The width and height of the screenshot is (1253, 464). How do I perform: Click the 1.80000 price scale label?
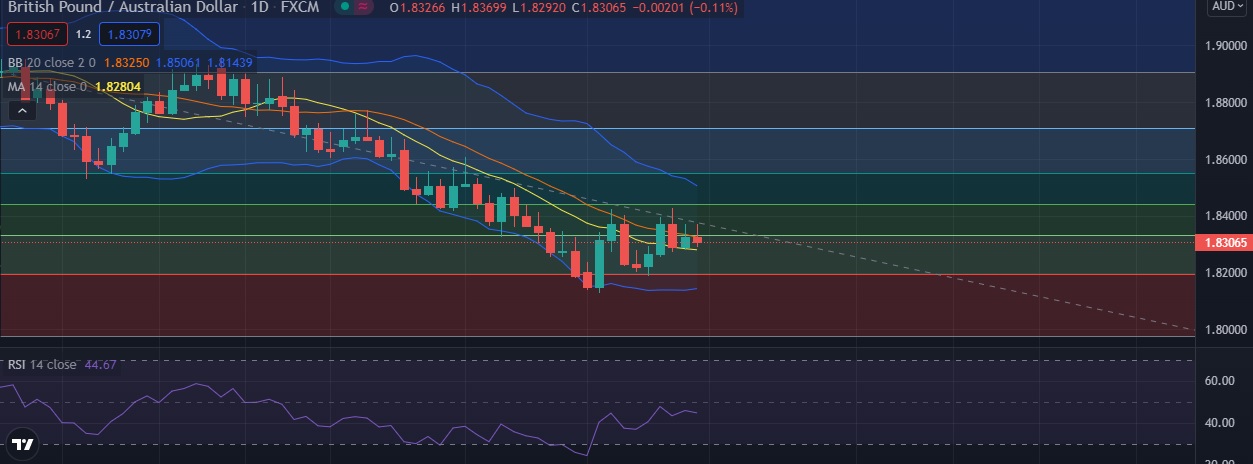pyautogui.click(x=1225, y=330)
